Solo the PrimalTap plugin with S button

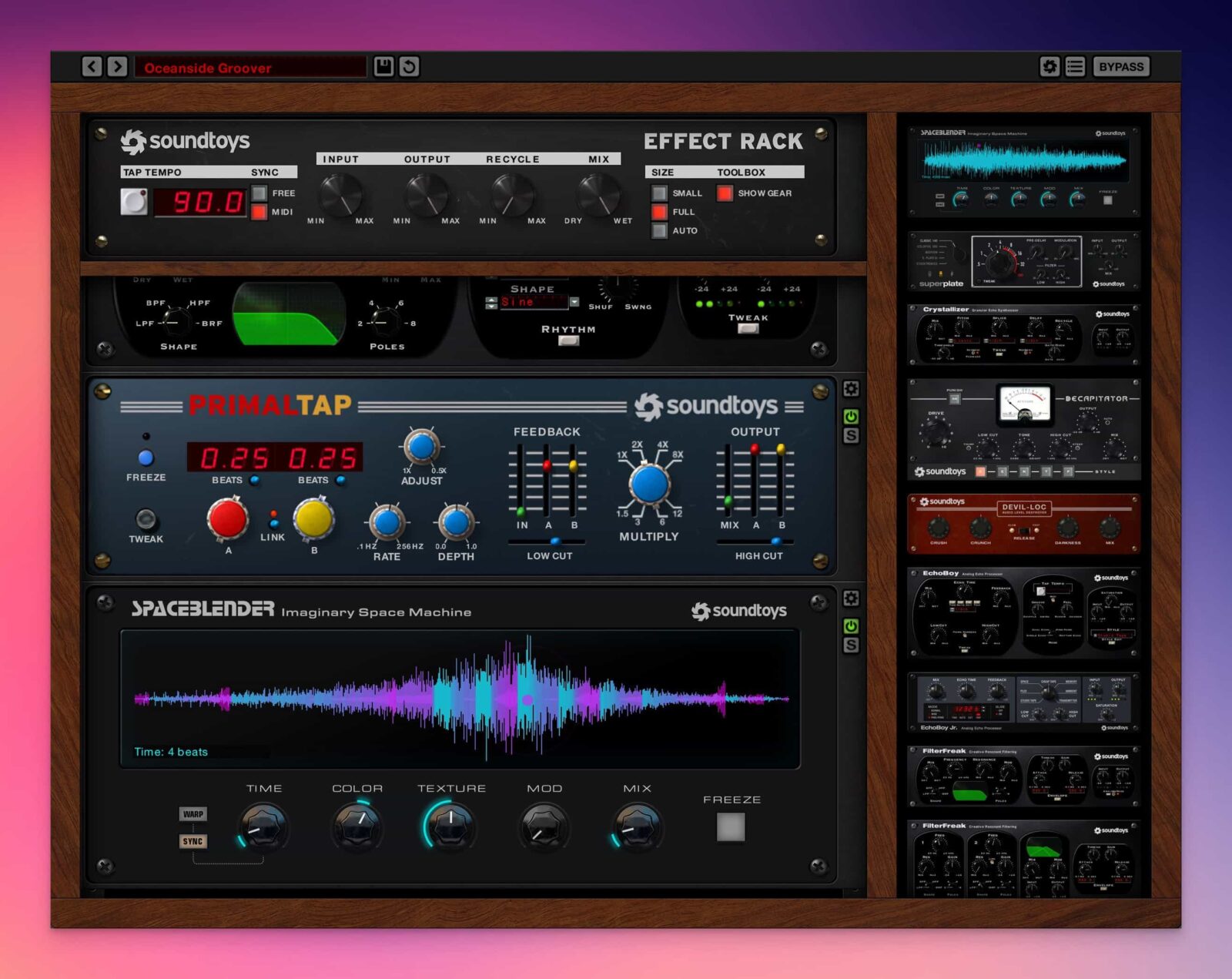pos(851,436)
